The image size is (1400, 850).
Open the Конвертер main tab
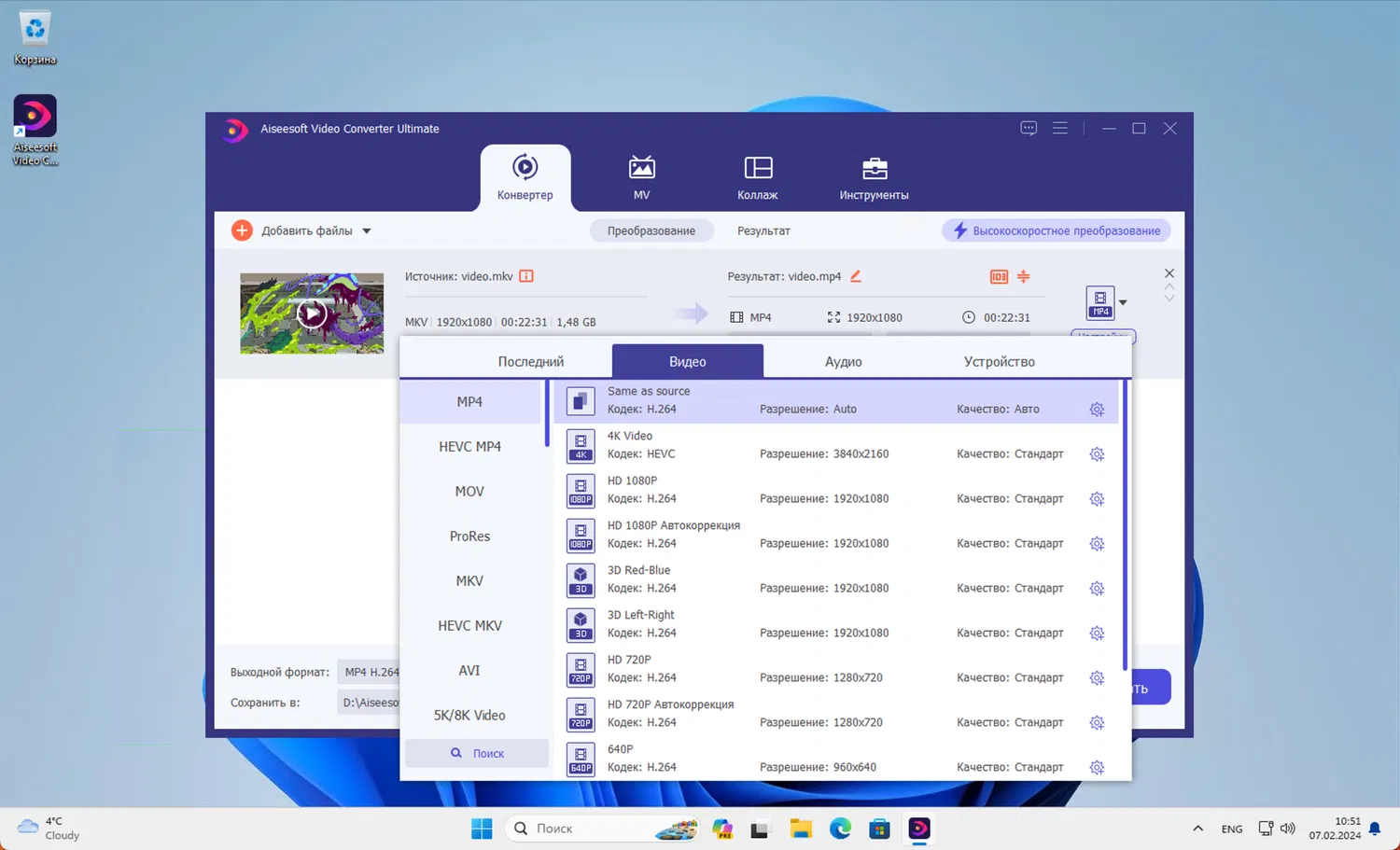tap(525, 177)
